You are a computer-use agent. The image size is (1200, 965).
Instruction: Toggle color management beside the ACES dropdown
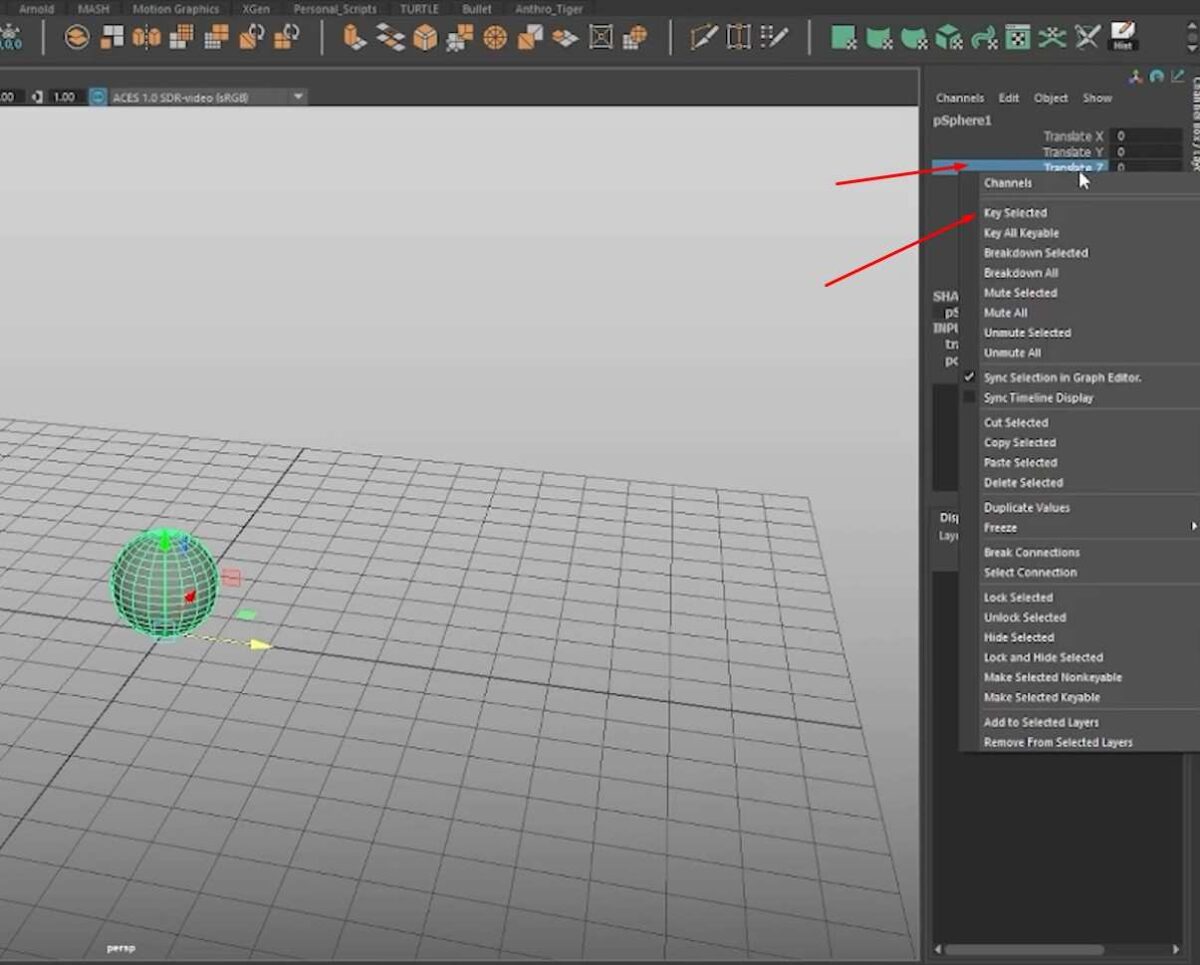(97, 97)
